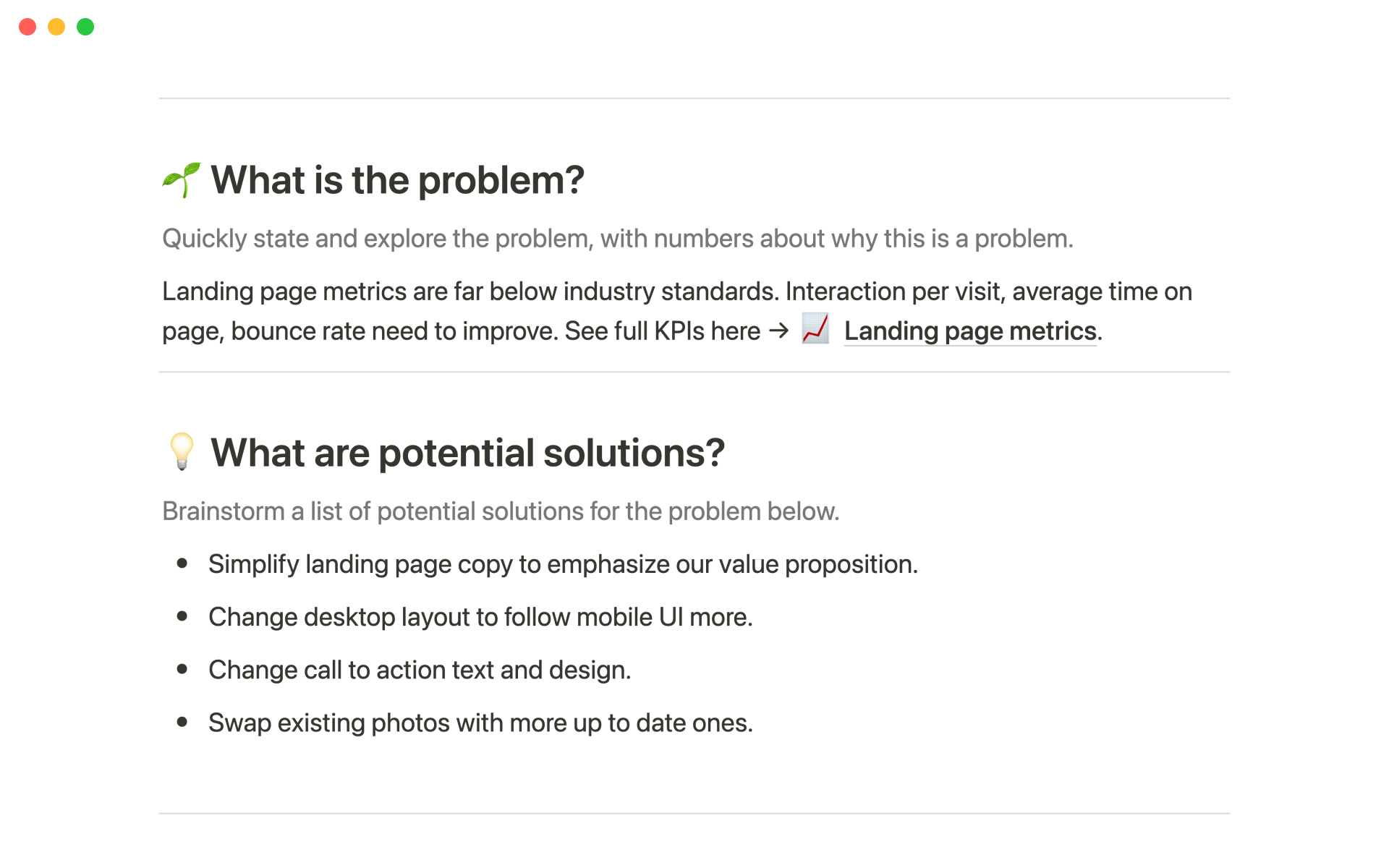Screen dimensions: 1389x868
Task: Place cursor in 'What is the problem?' heading
Action: click(x=397, y=180)
